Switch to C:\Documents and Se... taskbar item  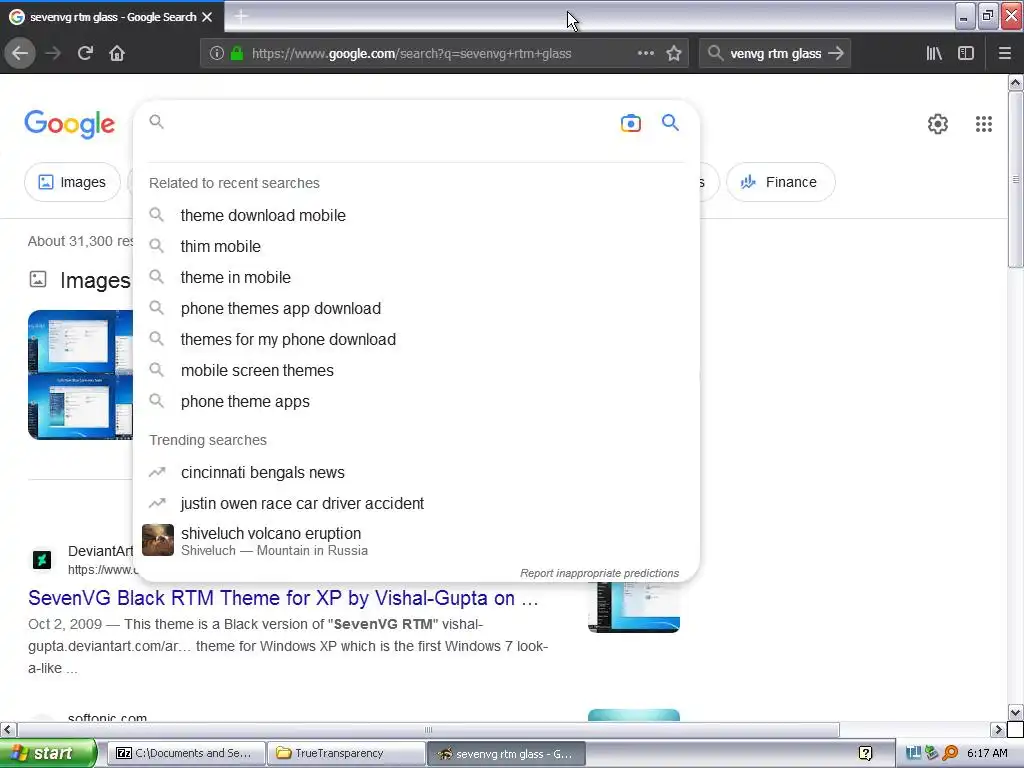tap(185, 753)
